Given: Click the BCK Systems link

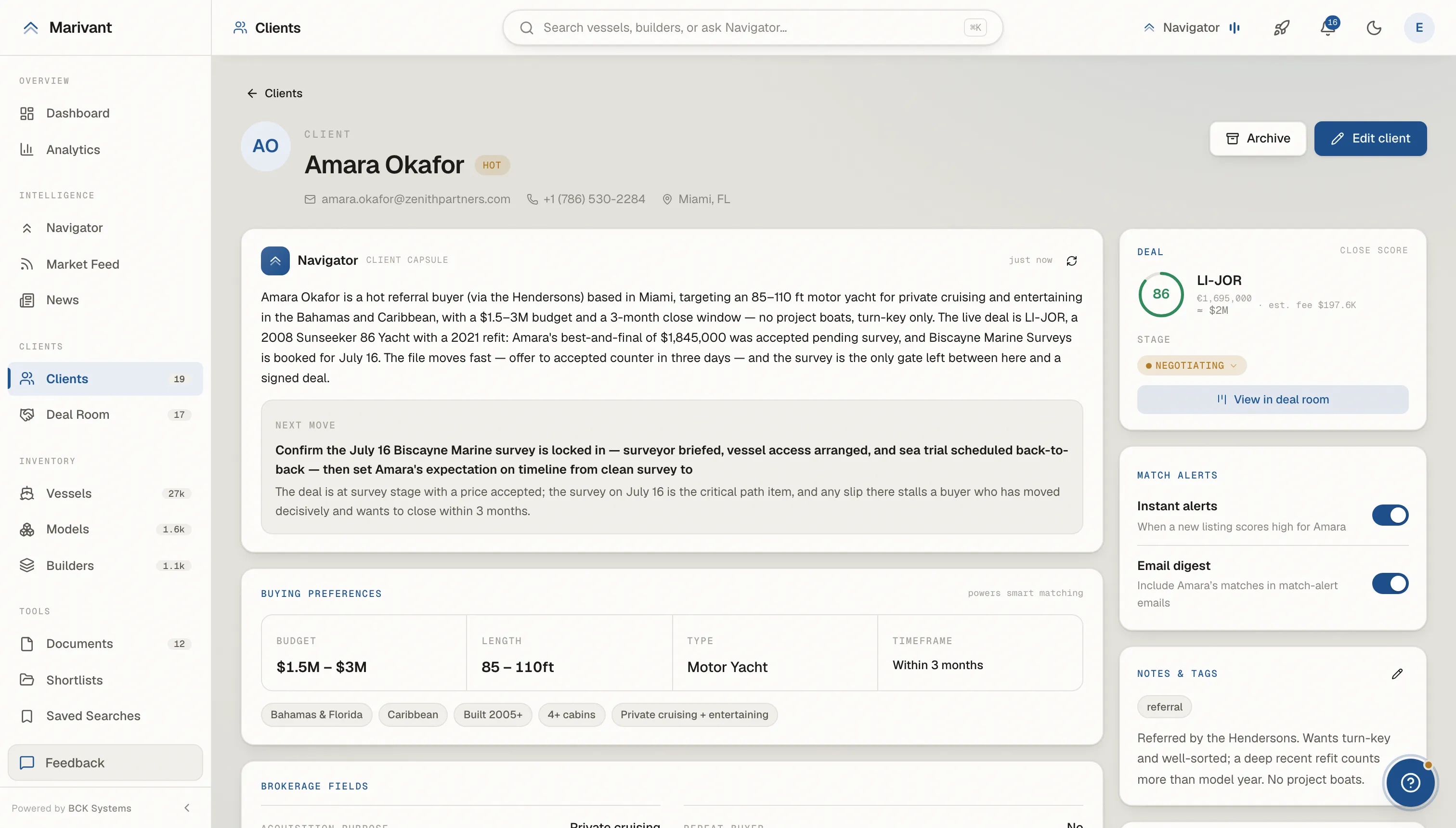Looking at the screenshot, I should [100, 808].
